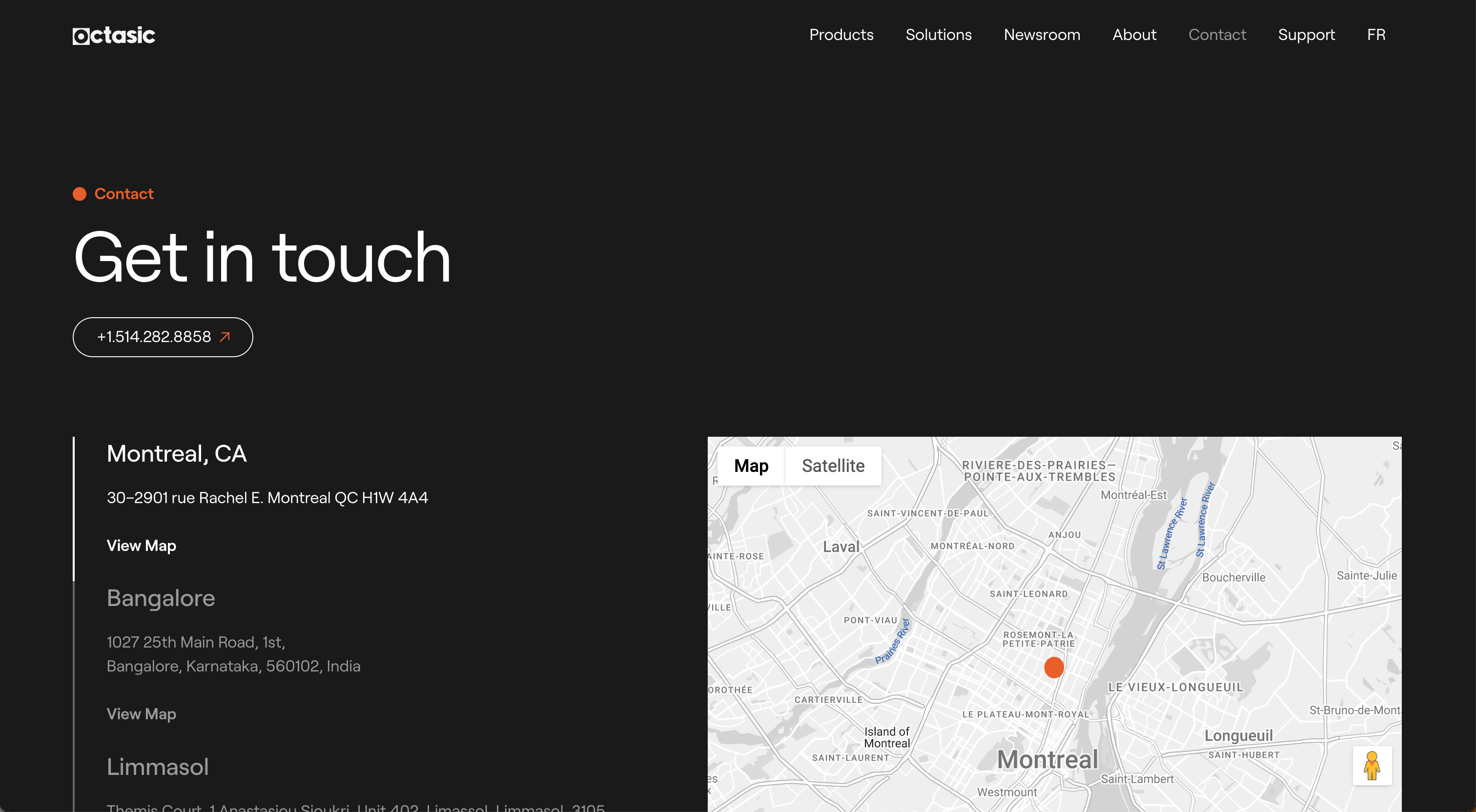Screen dimensions: 1476x812
Task: Click the arrow icon beside phone number
Action: [225, 337]
